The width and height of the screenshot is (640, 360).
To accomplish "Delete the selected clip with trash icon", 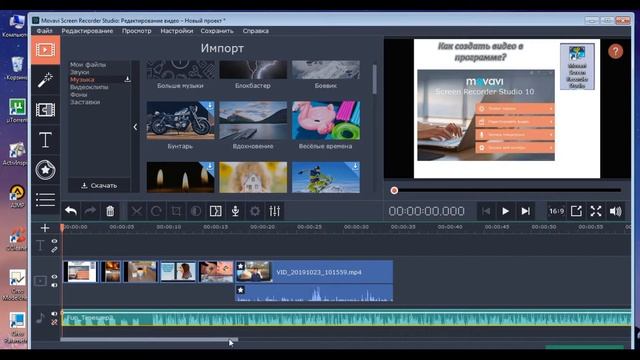I will tap(110, 211).
